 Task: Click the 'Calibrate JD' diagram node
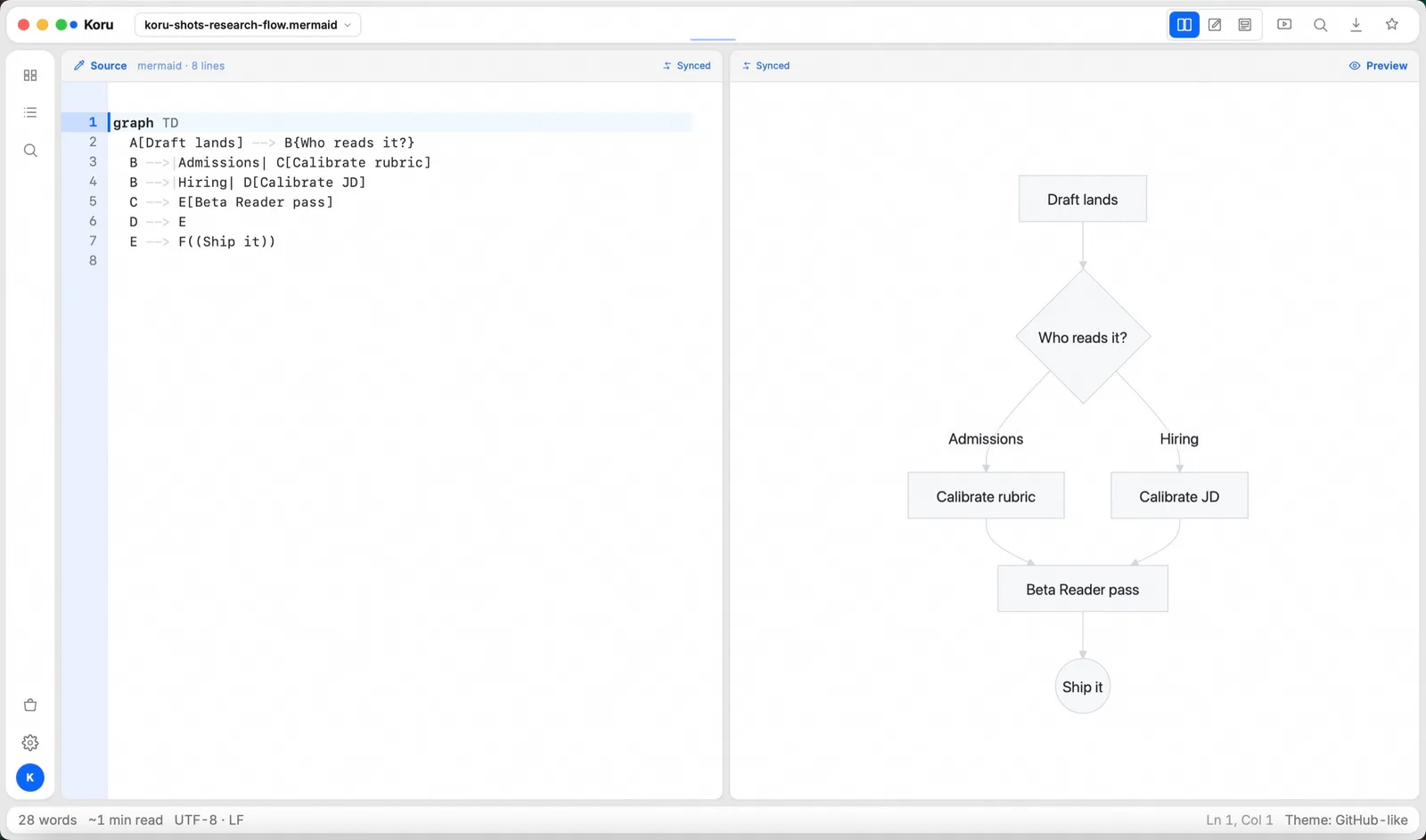(1179, 496)
